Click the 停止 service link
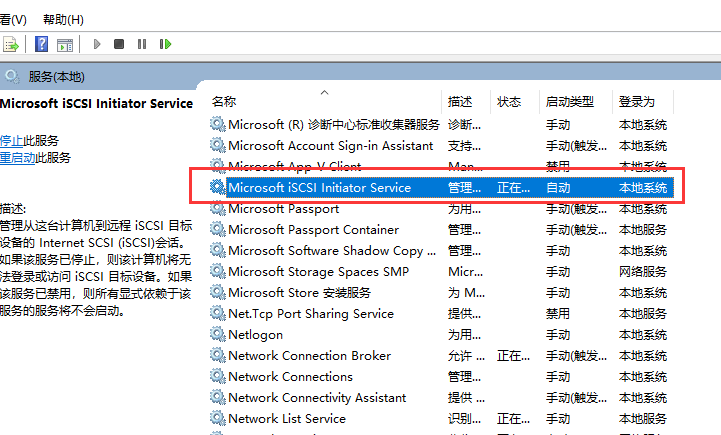 [10, 141]
